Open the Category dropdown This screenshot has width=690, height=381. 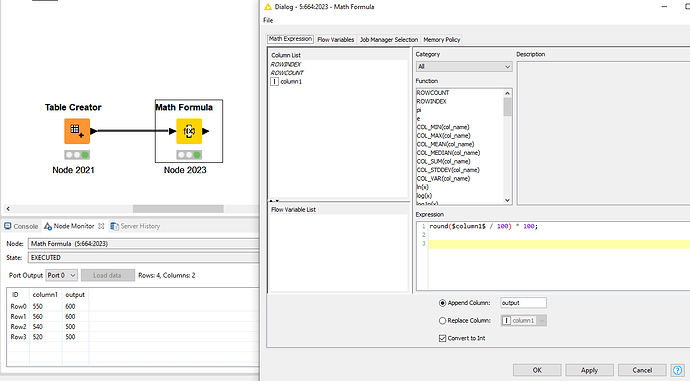coord(464,66)
